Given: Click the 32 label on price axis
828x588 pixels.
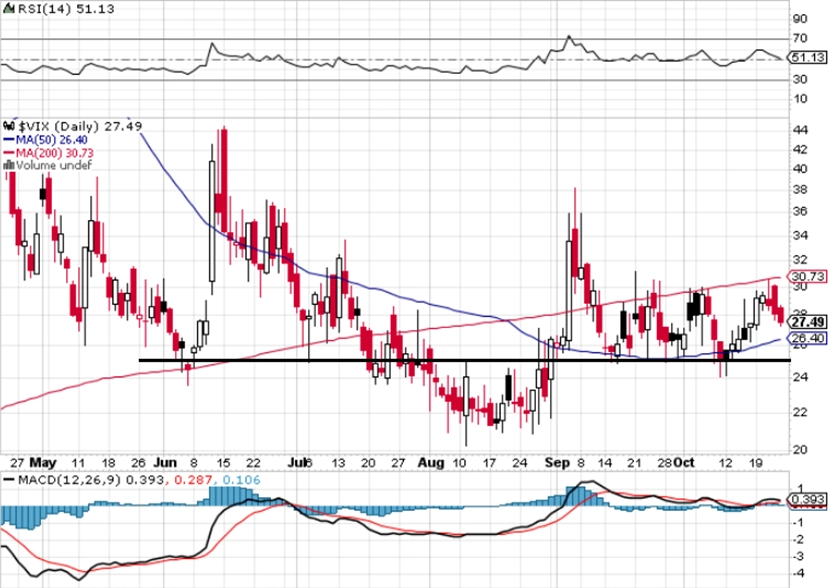Looking at the screenshot, I should (x=800, y=259).
